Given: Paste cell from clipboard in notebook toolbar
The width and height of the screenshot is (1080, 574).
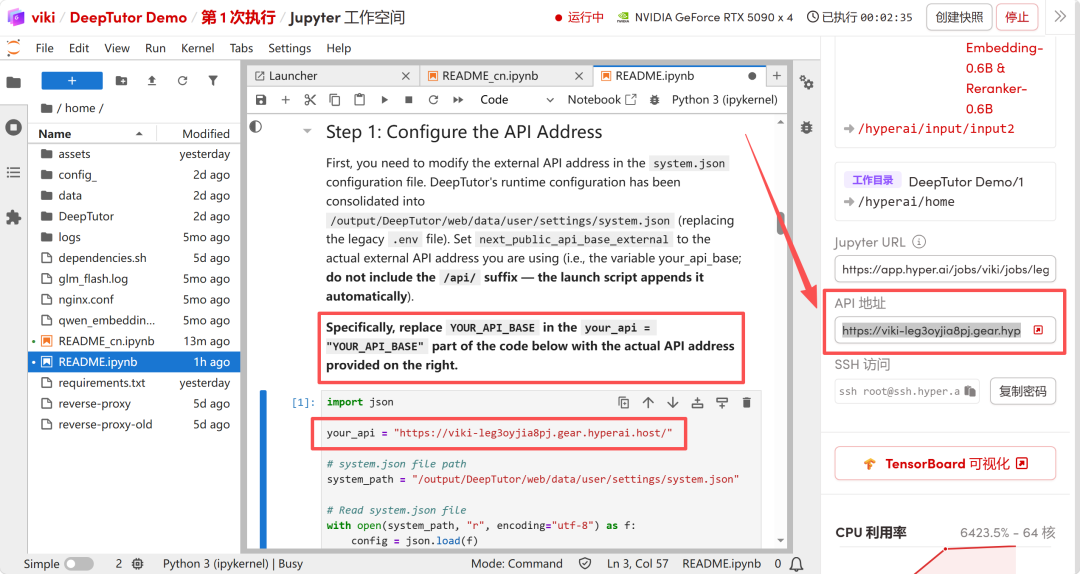Looking at the screenshot, I should click(x=360, y=100).
